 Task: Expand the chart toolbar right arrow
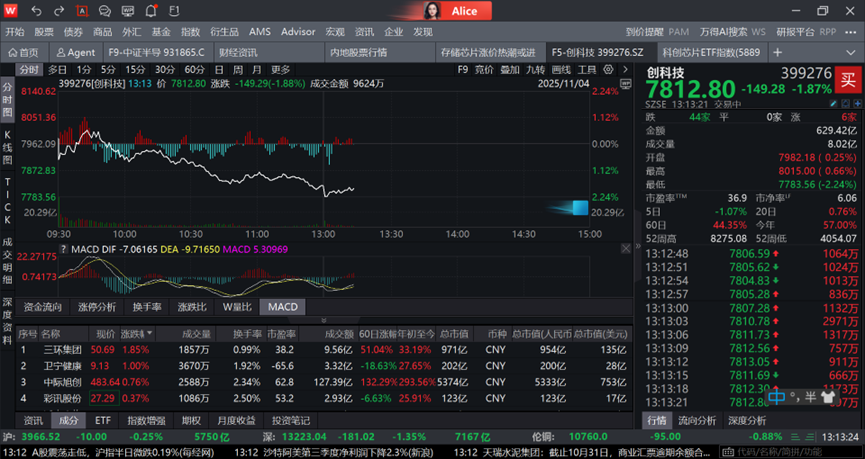623,70
